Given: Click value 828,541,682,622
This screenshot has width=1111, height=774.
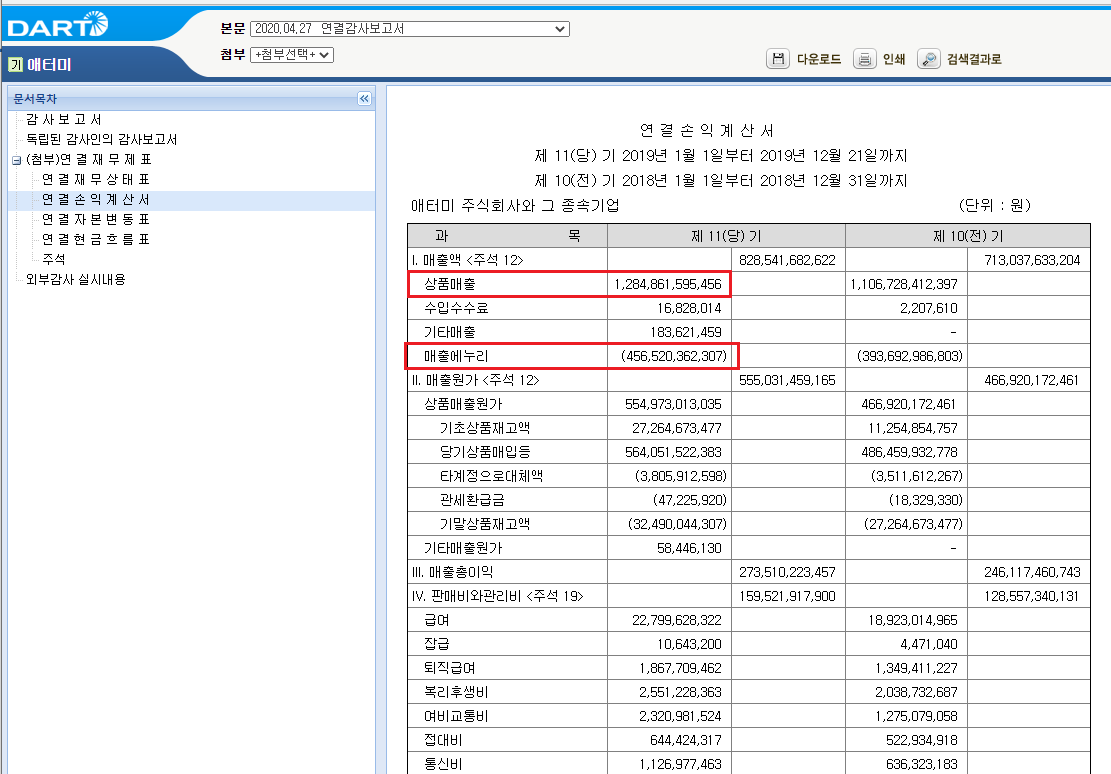Looking at the screenshot, I should tap(787, 260).
